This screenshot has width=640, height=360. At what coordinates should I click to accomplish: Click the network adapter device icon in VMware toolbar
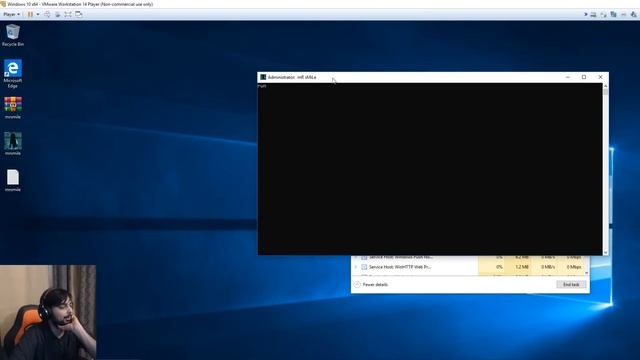[x=613, y=14]
